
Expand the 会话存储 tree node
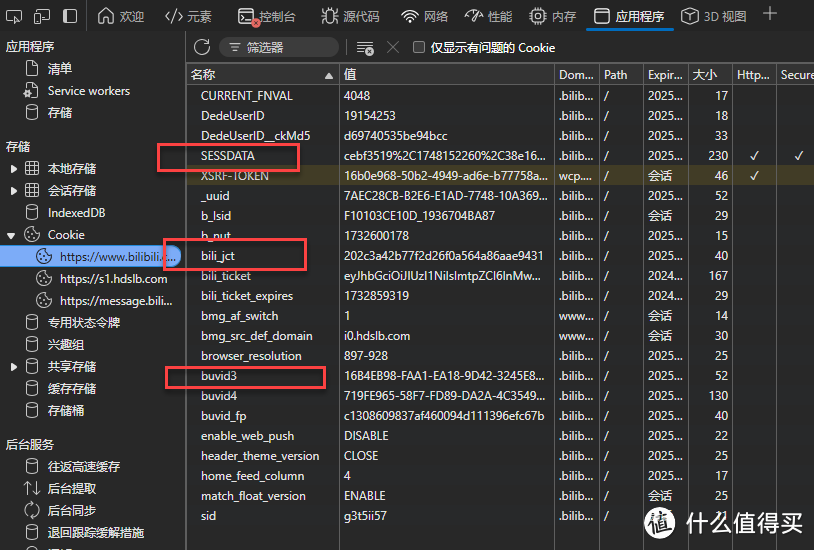(x=13, y=191)
